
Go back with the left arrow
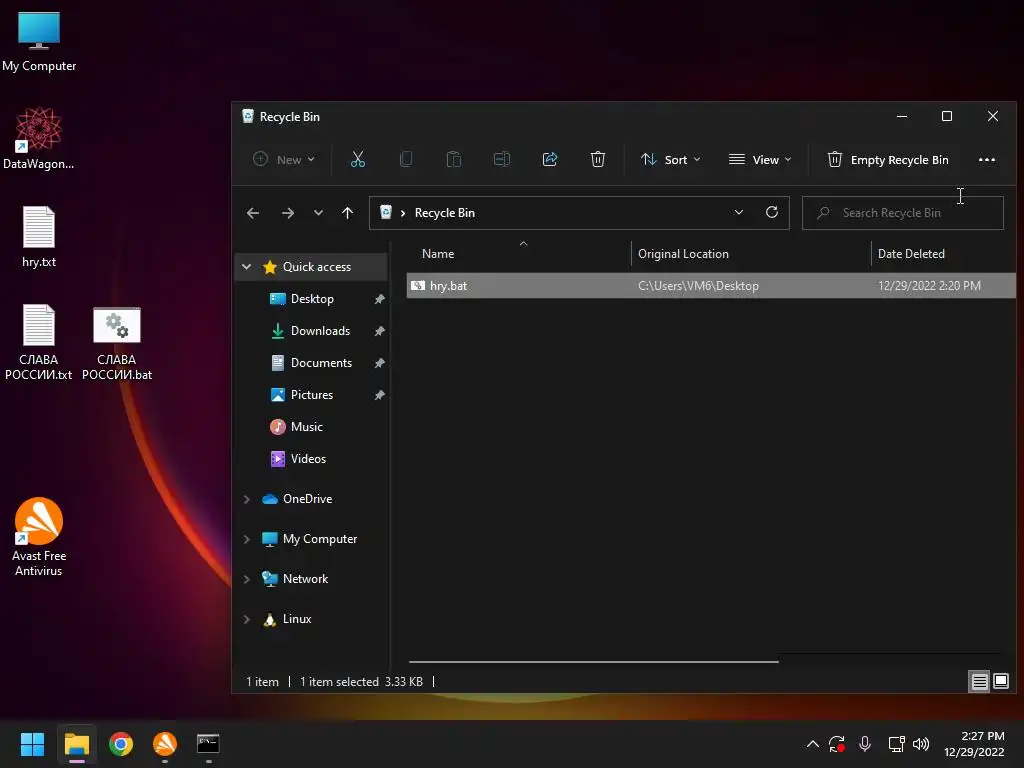click(x=253, y=213)
